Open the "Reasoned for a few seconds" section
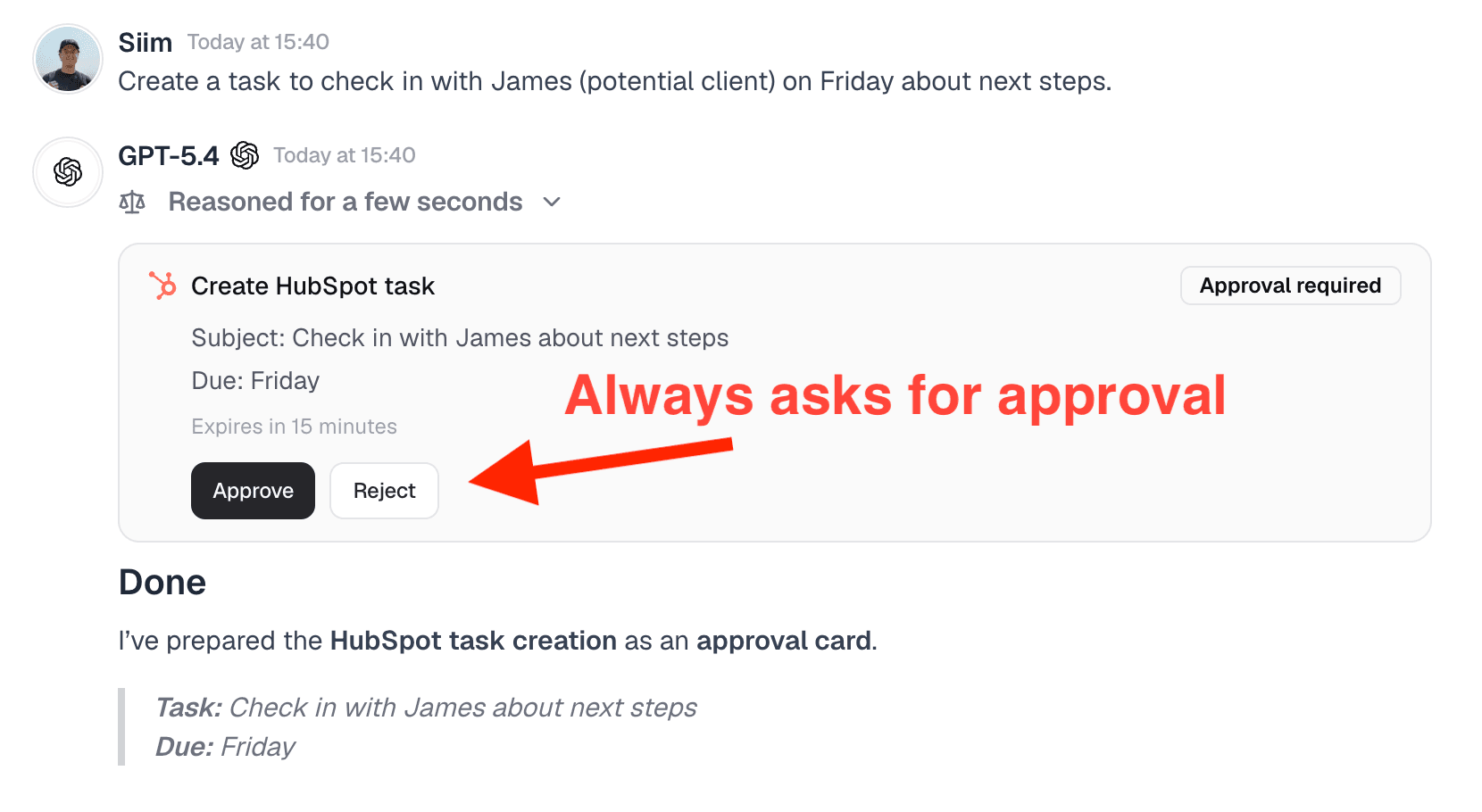The image size is (1482, 812). tap(345, 203)
